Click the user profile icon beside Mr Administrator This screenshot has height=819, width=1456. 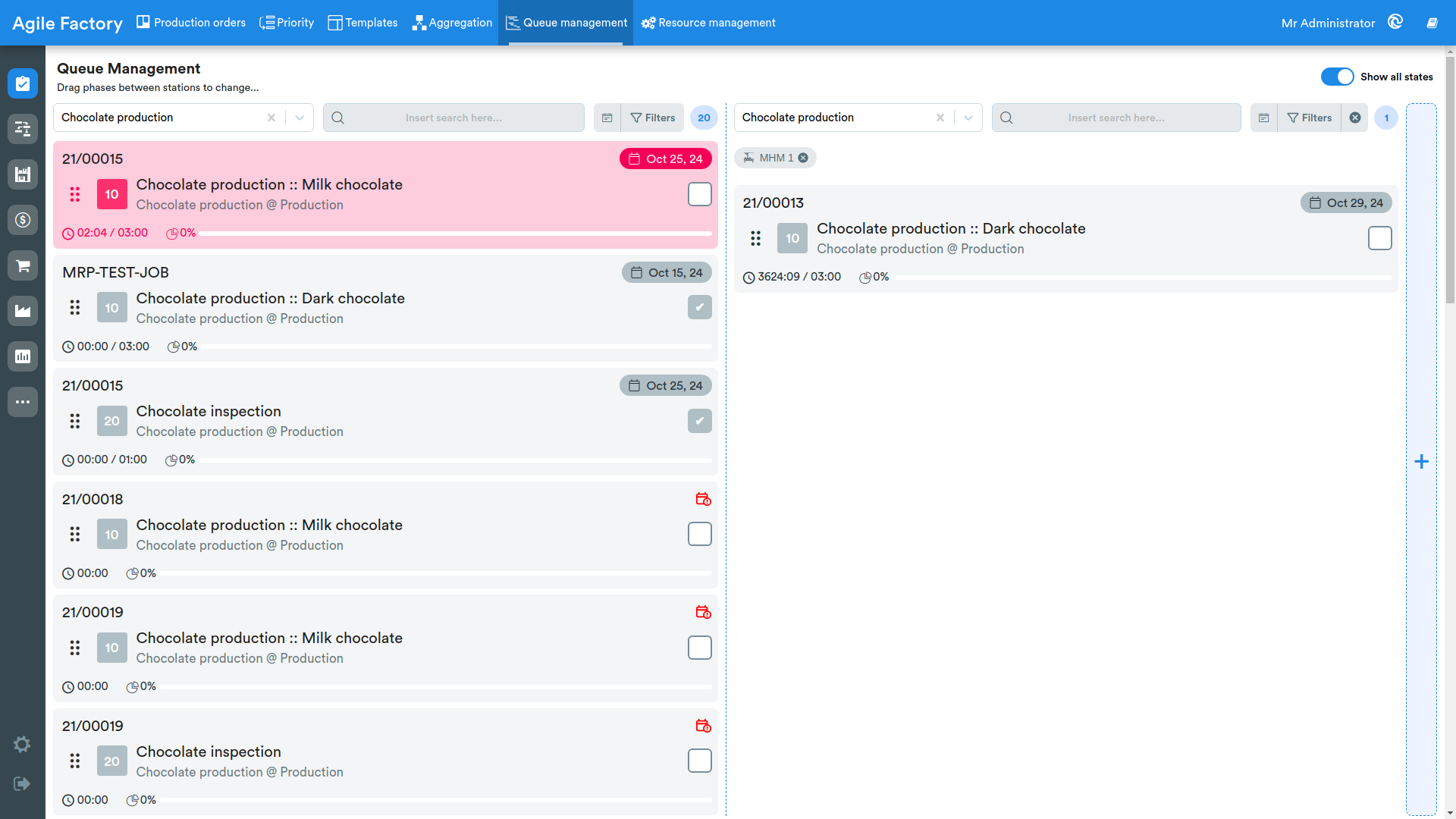point(1395,22)
